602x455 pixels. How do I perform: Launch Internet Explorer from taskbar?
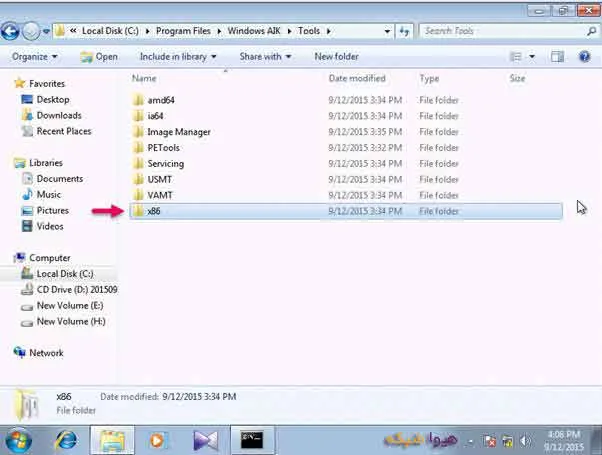click(66, 440)
